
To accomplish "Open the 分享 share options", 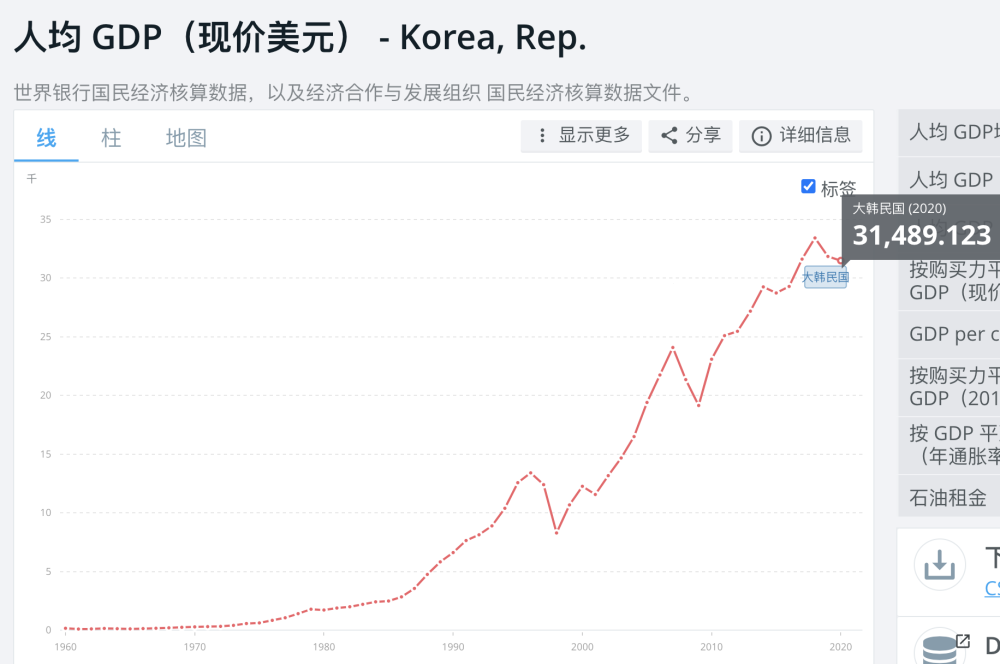I will point(690,136).
